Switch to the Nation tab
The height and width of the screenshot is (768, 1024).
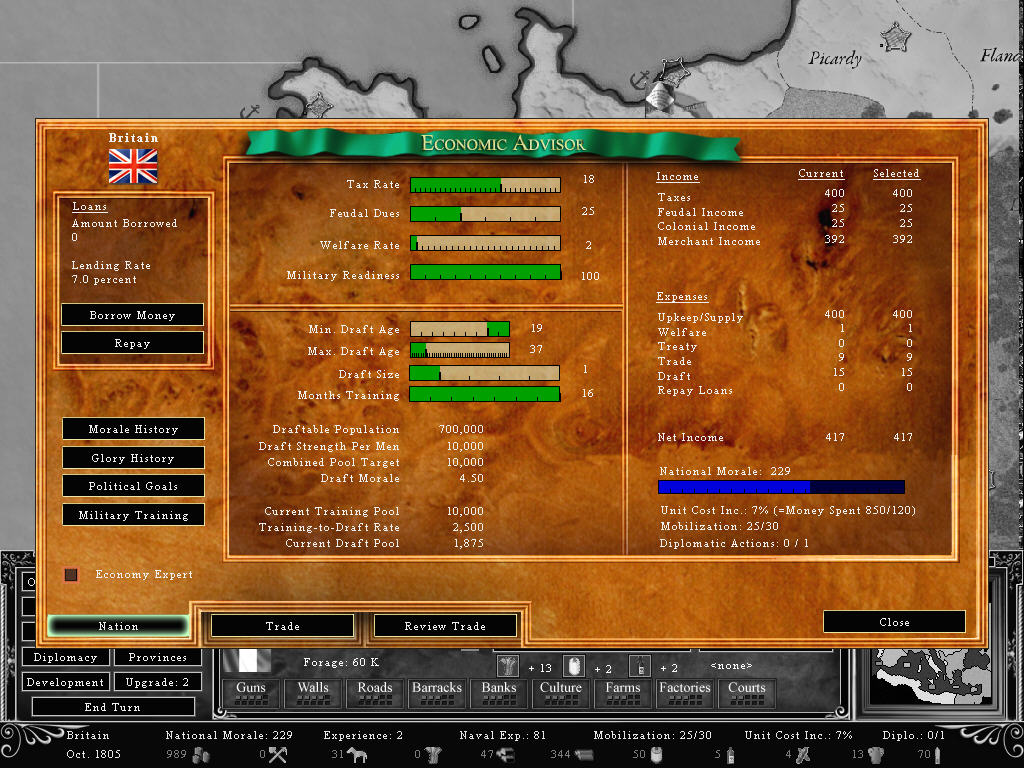[118, 626]
